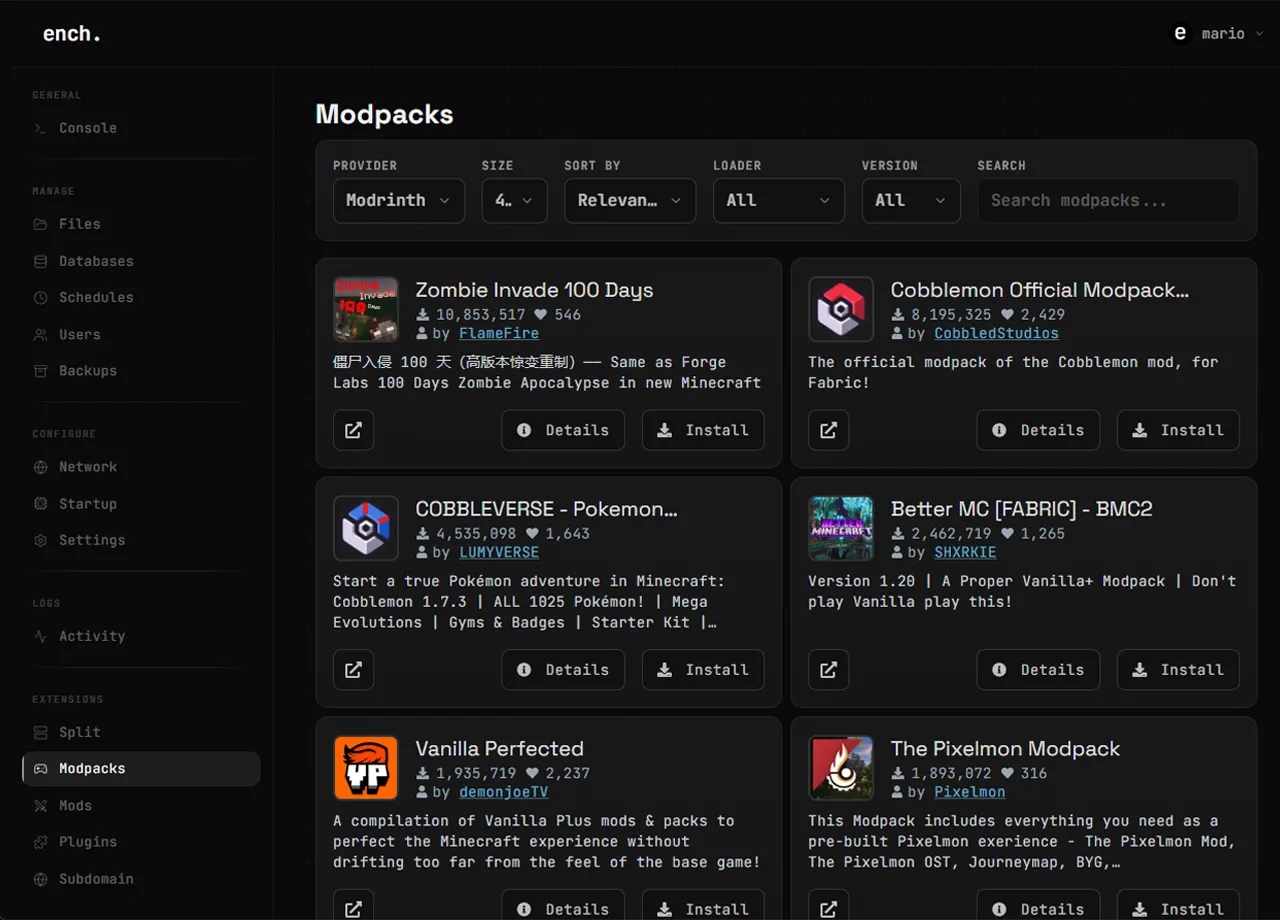
Task: Install Zombie Invade 100 Days modpack
Action: (703, 430)
